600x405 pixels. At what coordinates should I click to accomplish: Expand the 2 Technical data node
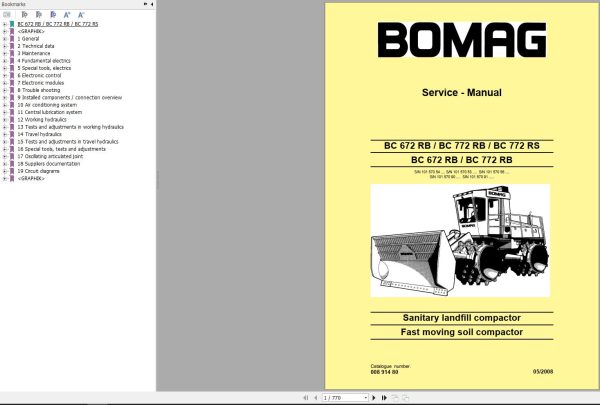(x=5, y=46)
